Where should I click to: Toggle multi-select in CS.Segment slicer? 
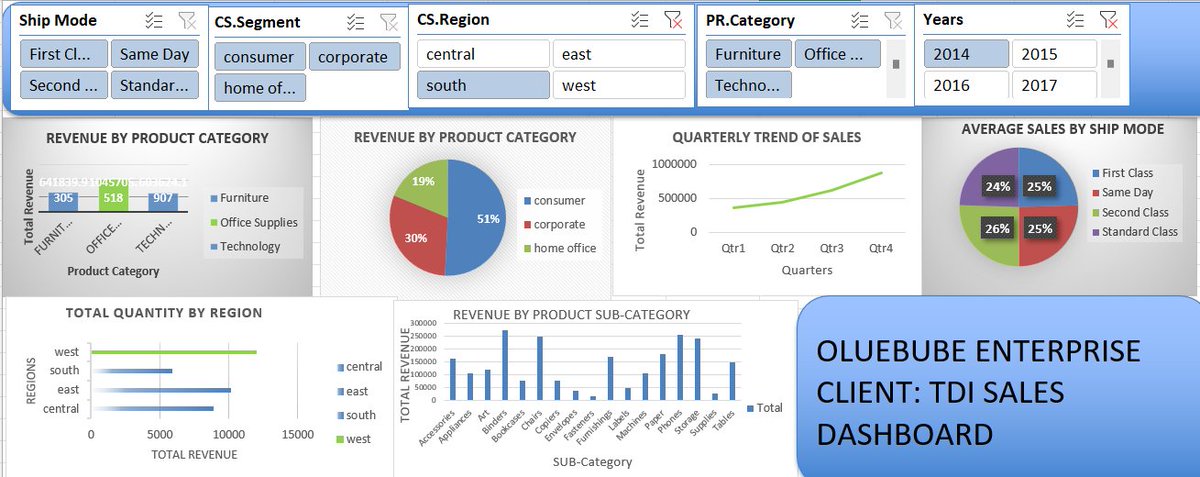[355, 22]
